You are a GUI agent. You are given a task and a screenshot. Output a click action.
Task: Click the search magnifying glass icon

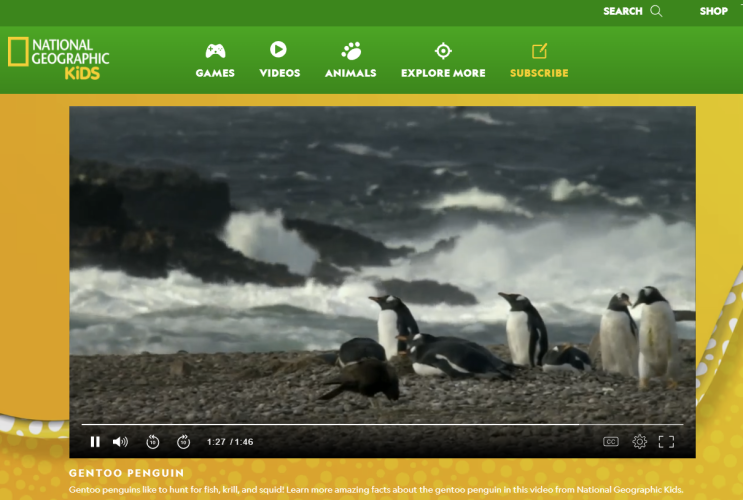[x=656, y=11]
